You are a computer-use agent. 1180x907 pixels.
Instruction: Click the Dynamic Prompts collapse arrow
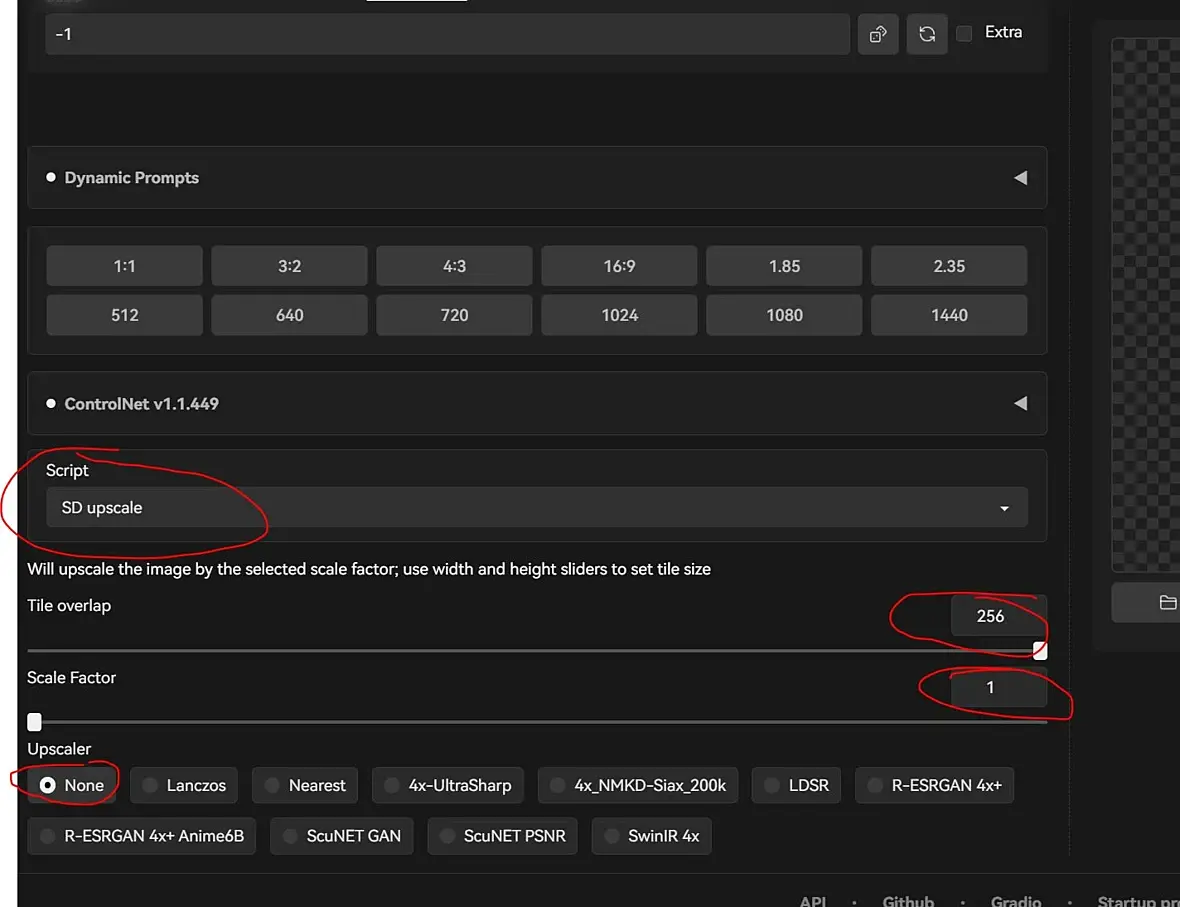1020,178
